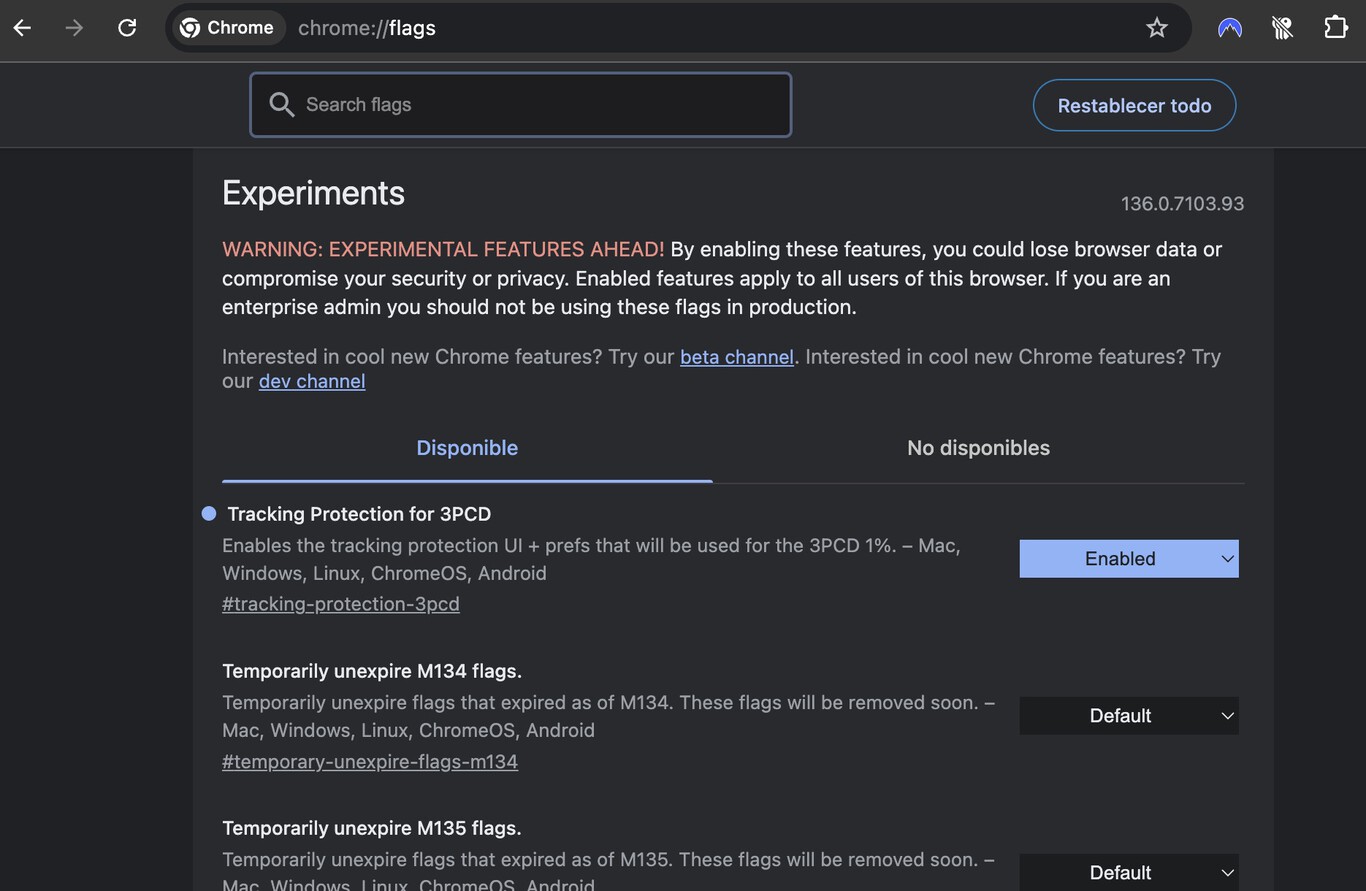Click the #temporary-unexpire-flags-m134 anchor link
This screenshot has width=1366, height=891.
(x=370, y=762)
